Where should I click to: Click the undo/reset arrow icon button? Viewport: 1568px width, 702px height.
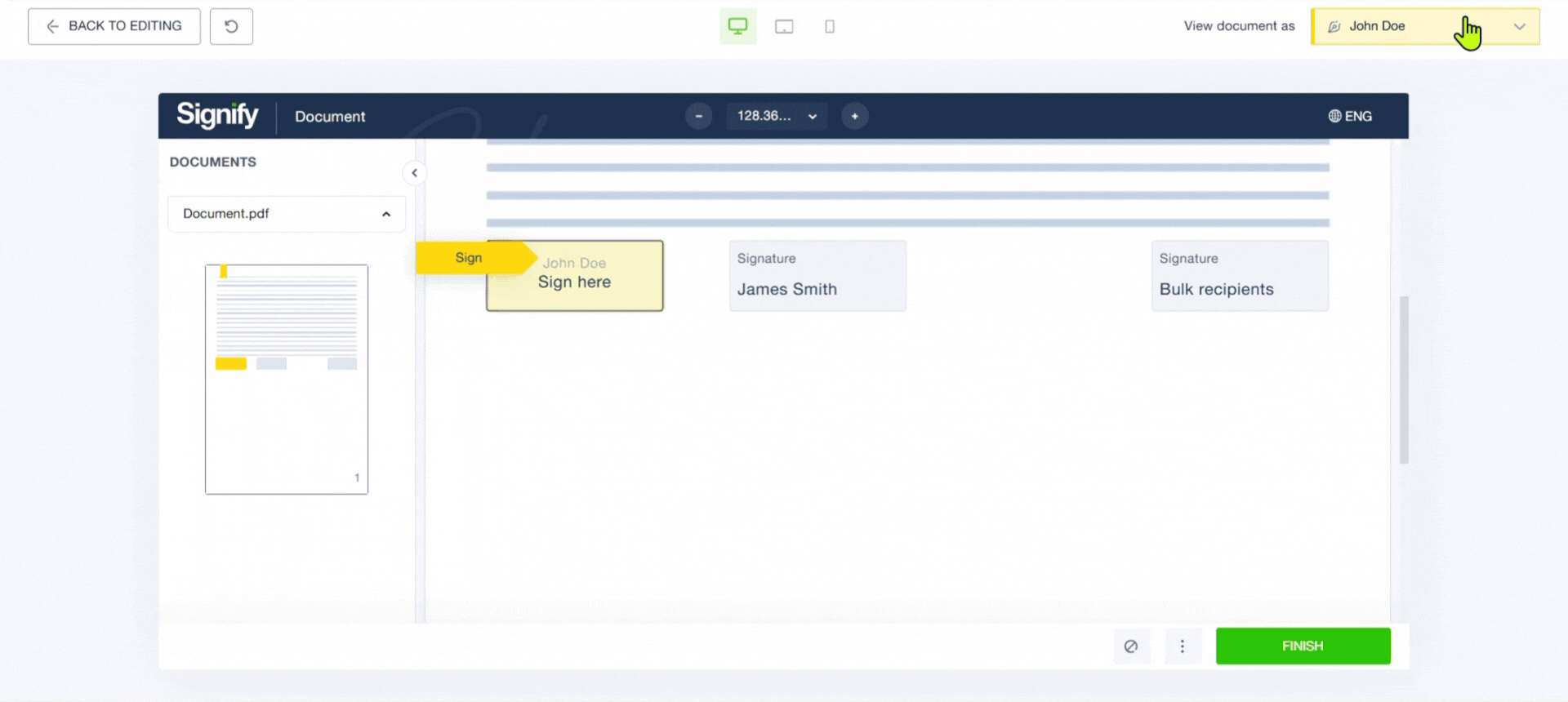231,26
